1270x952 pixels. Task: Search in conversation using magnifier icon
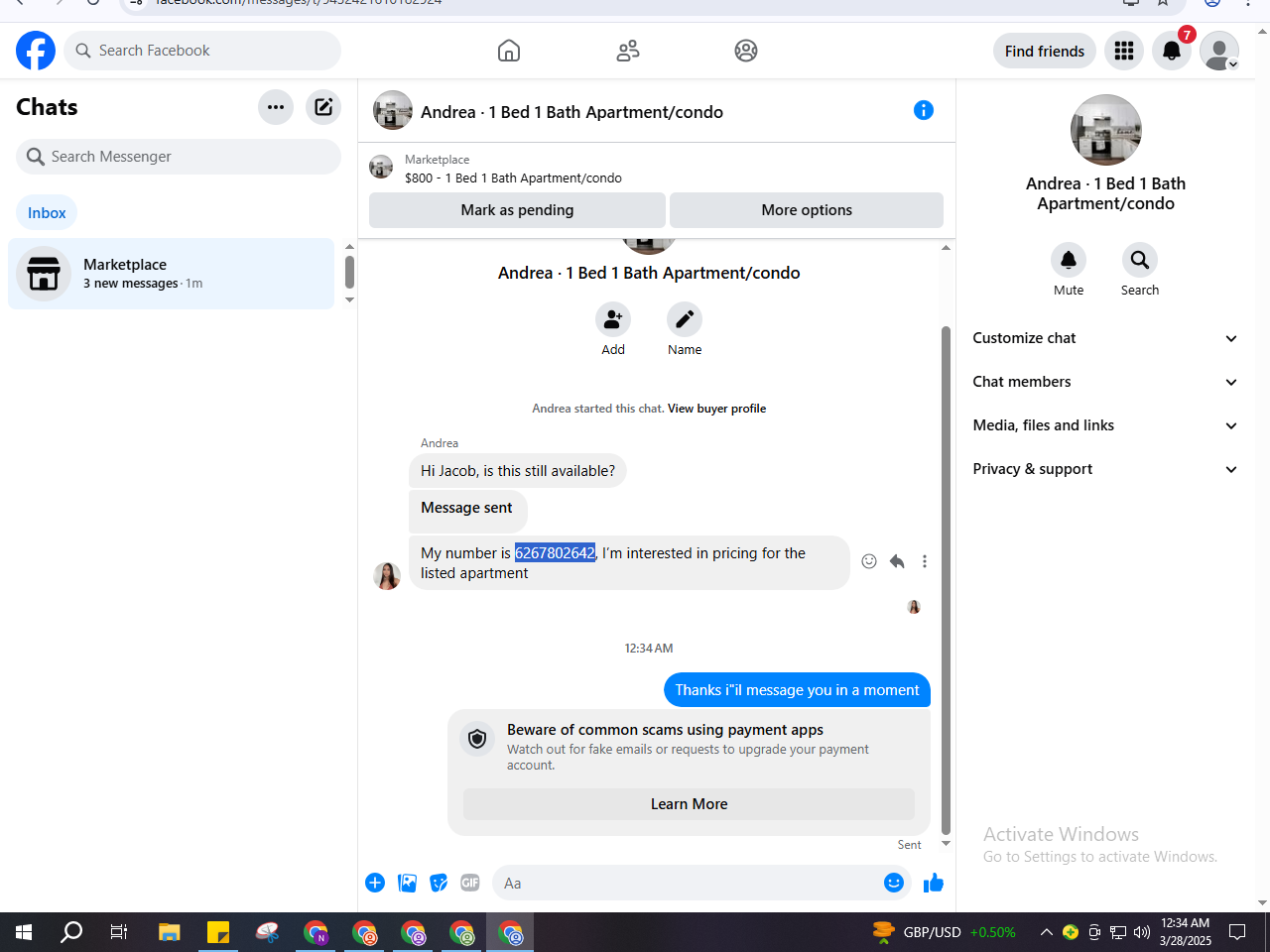pos(1140,260)
